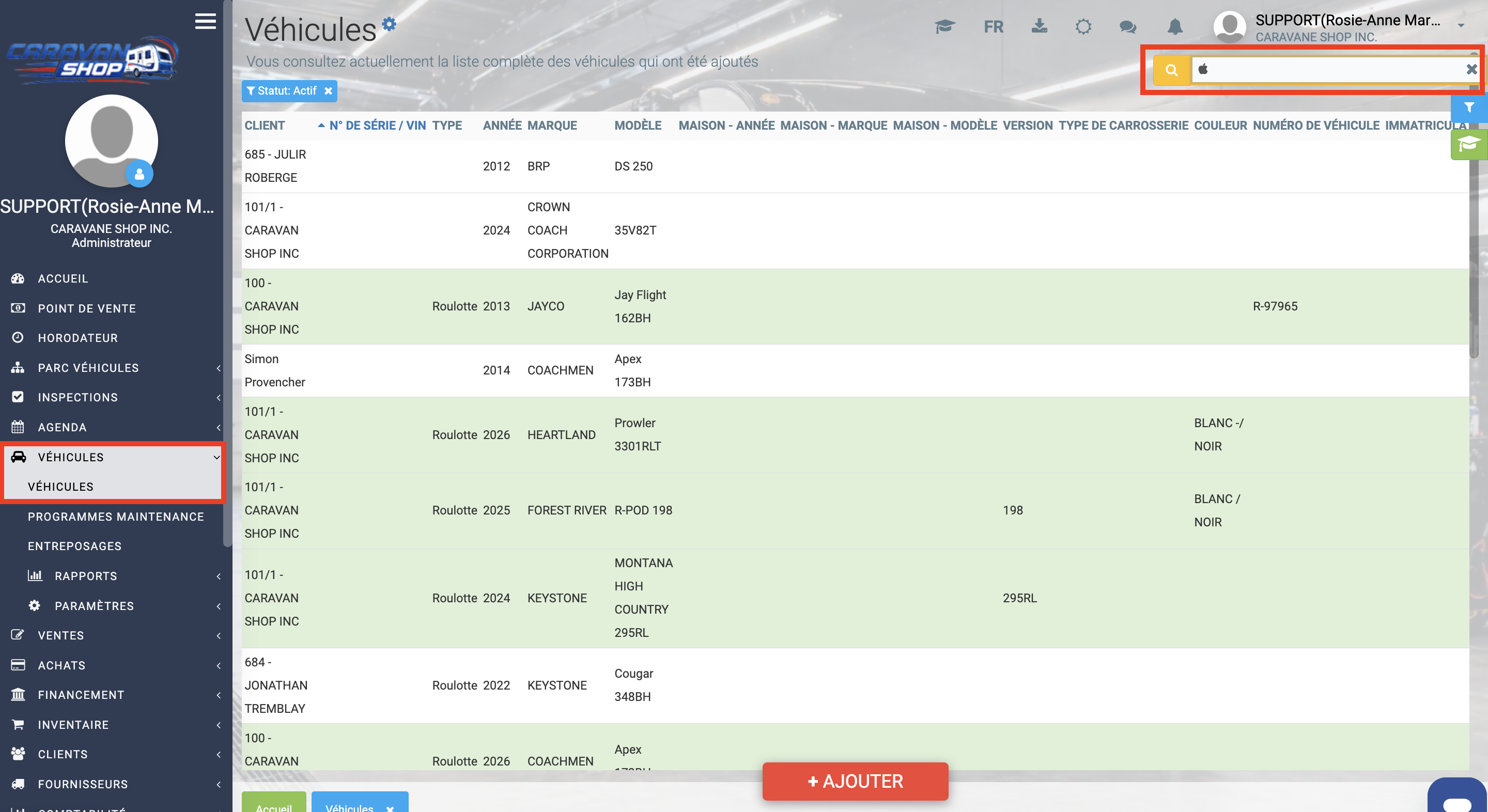This screenshot has height=812, width=1488.
Task: Open the chat messages icon
Action: click(1127, 26)
